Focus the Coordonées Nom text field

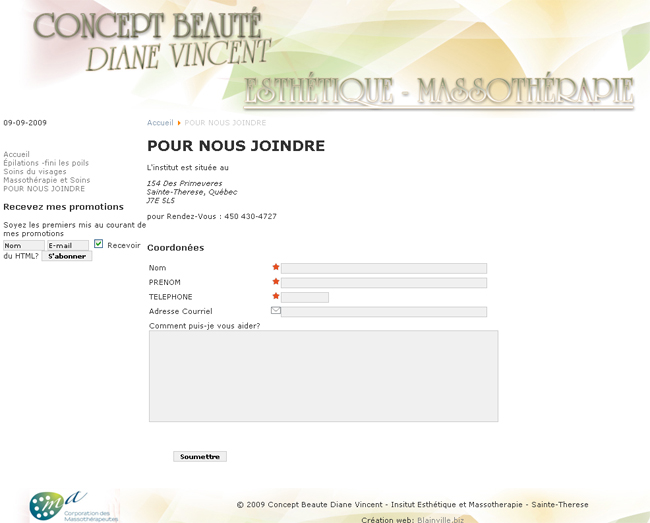[x=384, y=268]
